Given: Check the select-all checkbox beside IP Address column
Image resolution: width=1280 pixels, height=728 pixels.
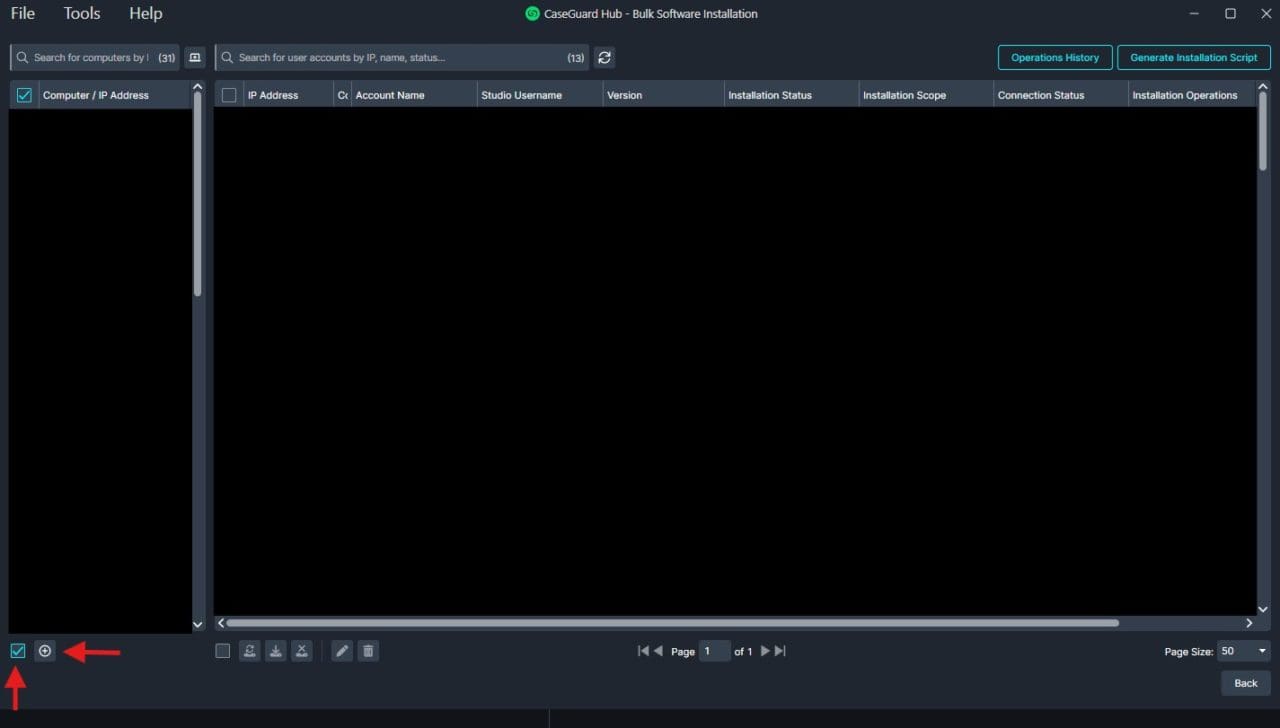Looking at the screenshot, I should tap(229, 95).
